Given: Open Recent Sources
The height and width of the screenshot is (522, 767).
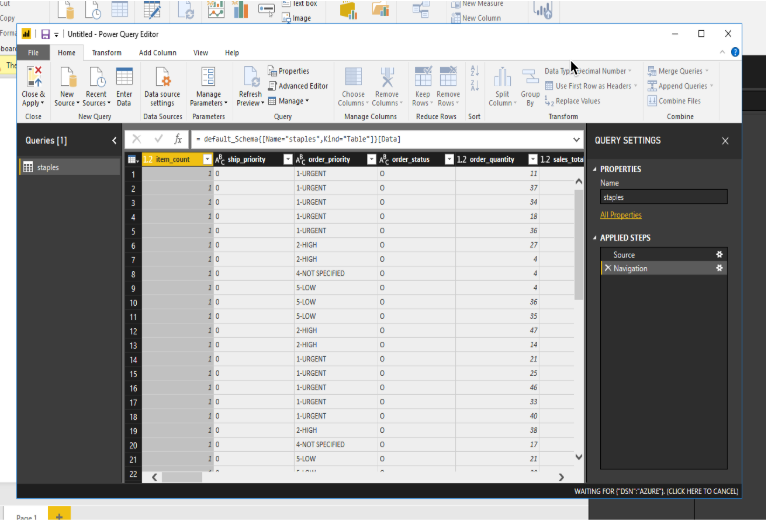Looking at the screenshot, I should [x=96, y=87].
